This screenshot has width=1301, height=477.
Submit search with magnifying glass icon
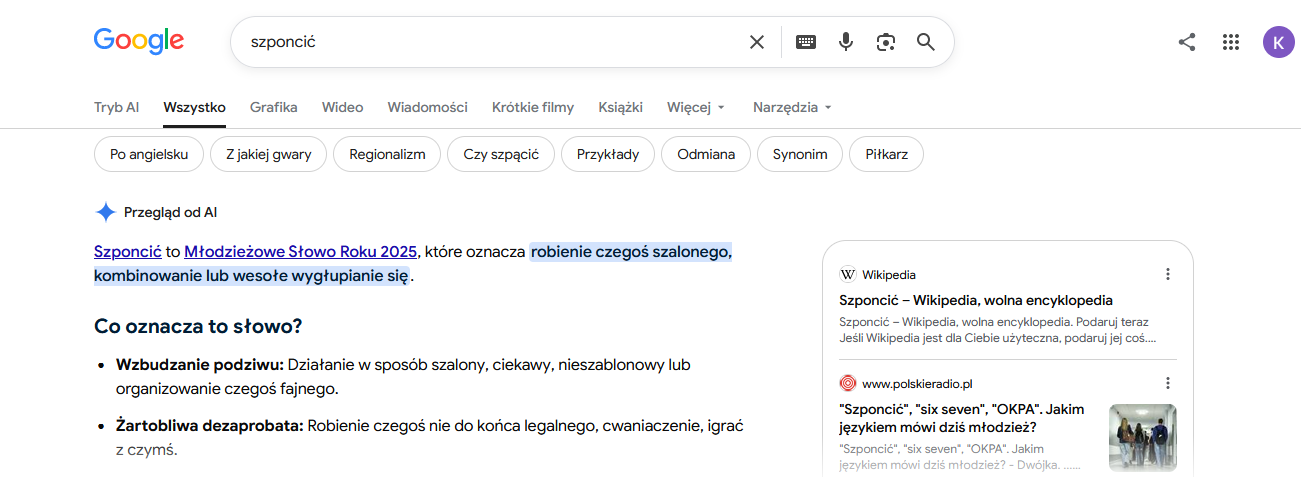coord(926,42)
